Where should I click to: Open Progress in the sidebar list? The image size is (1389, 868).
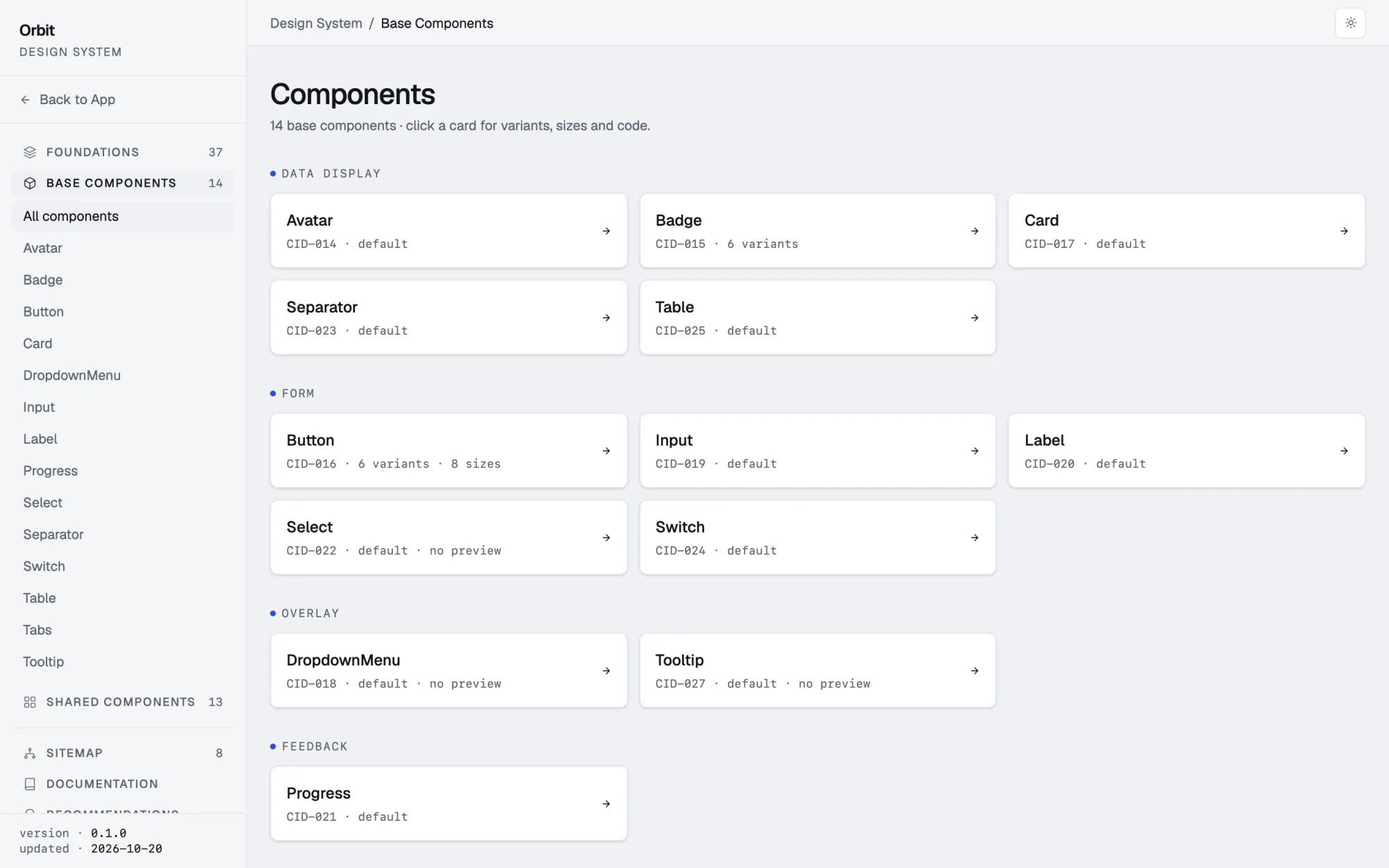(123, 471)
